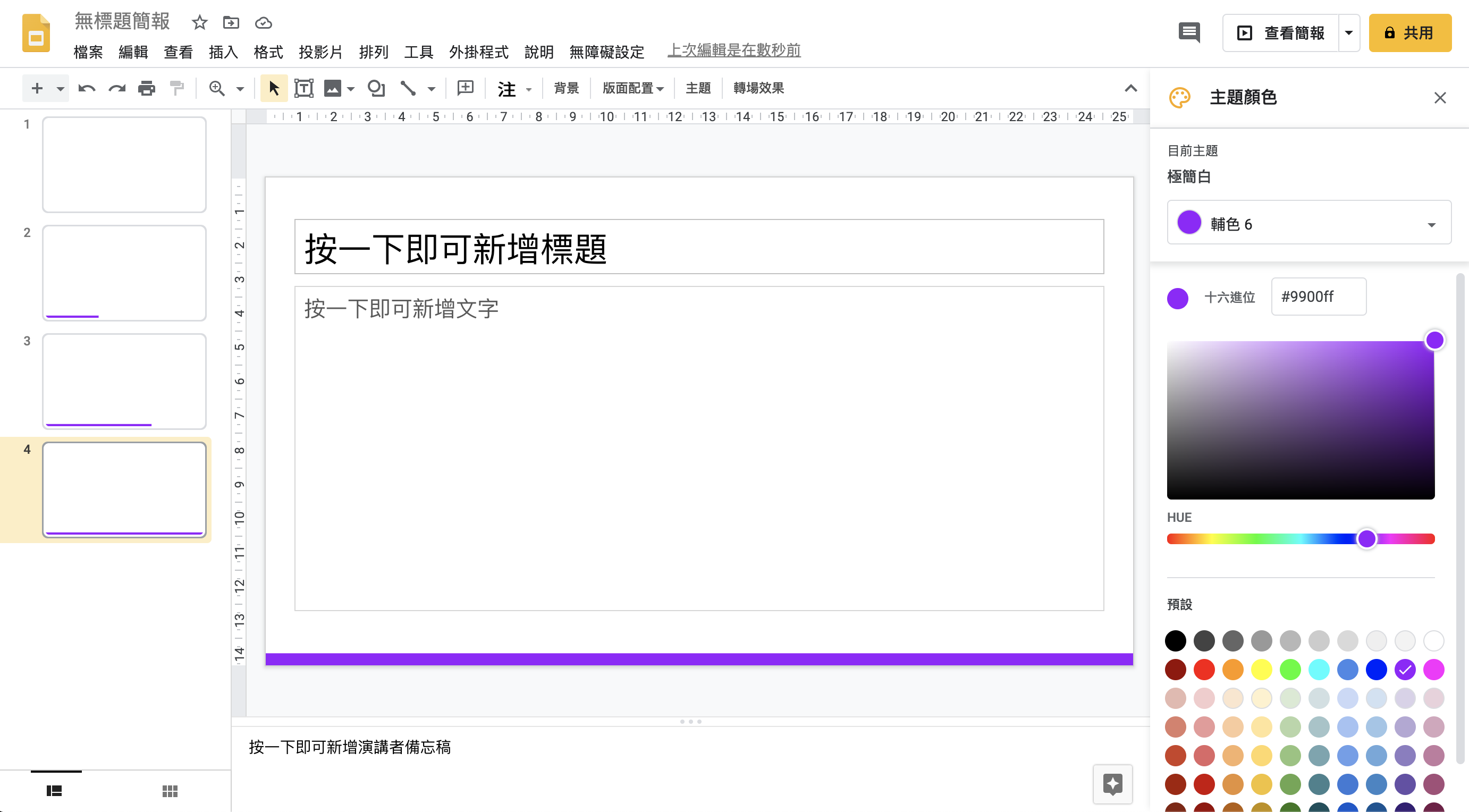
Task: Switch to grid view
Action: (170, 791)
